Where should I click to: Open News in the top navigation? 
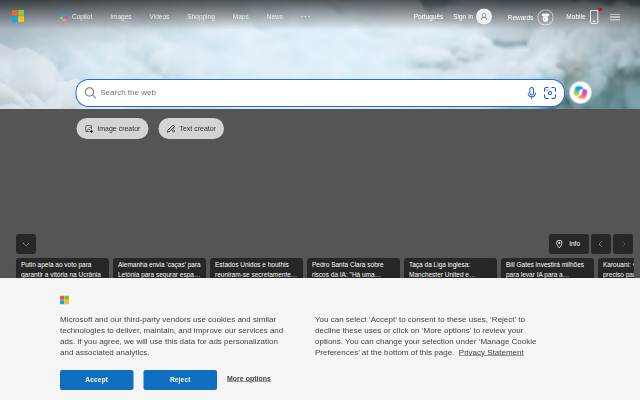point(274,17)
